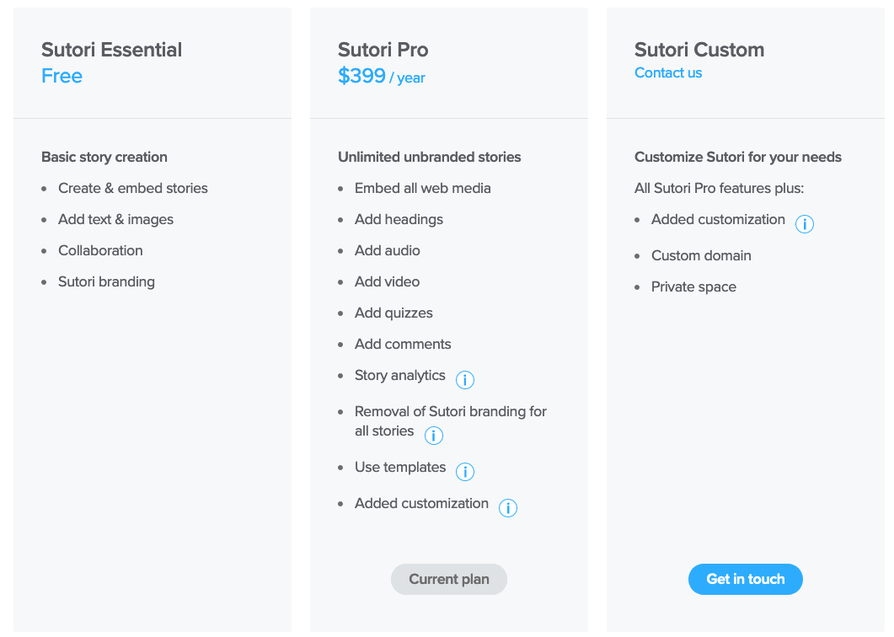This screenshot has height=637, width=894.
Task: Select the Add quizzes feature item
Action: tap(393, 312)
